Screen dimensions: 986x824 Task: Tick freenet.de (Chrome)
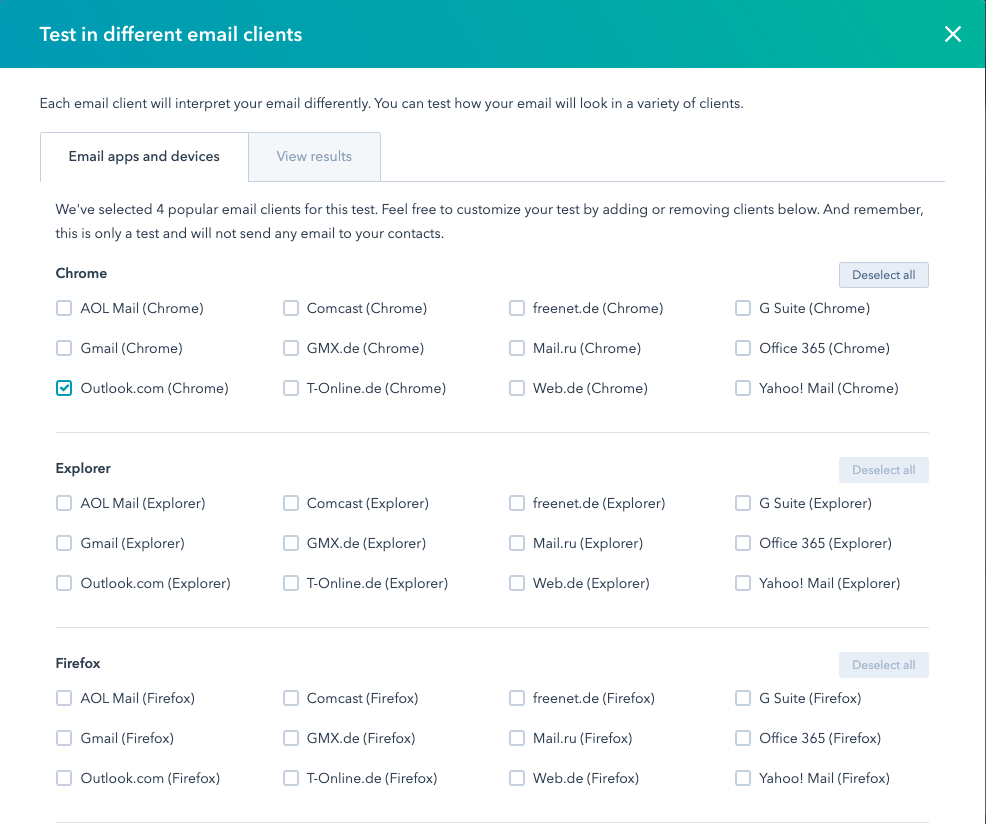(x=517, y=308)
